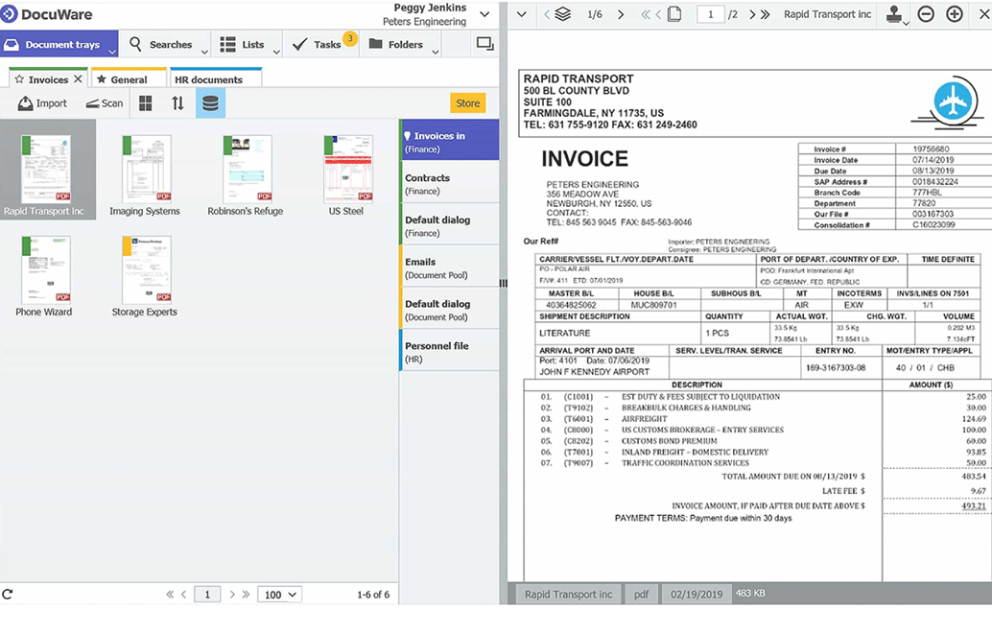Choose the Invoices in (Finance) store dialog
The width and height of the screenshot is (992, 633).
coord(449,140)
